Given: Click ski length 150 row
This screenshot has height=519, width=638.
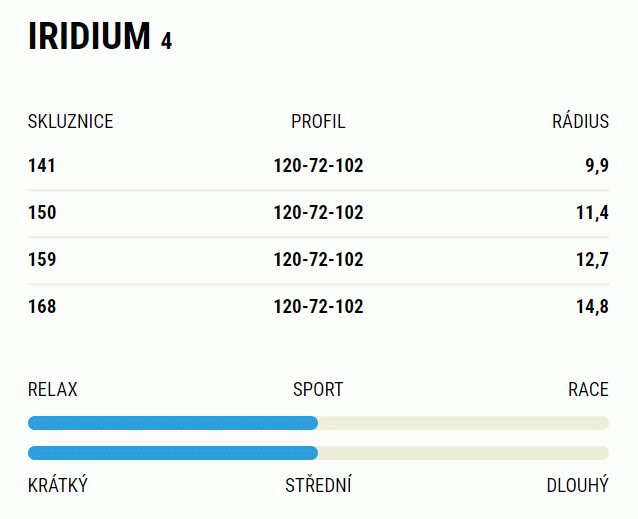Looking at the screenshot, I should (318, 213).
